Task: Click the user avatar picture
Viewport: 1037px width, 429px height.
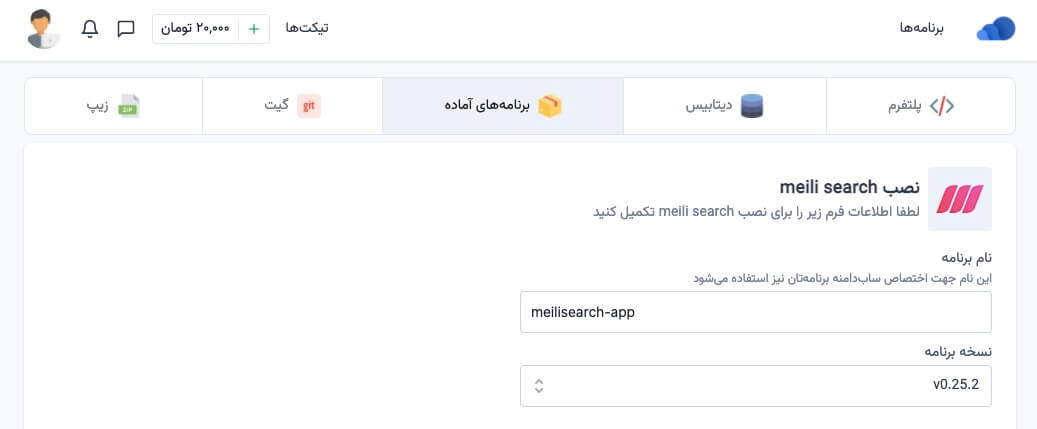Action: tap(42, 28)
